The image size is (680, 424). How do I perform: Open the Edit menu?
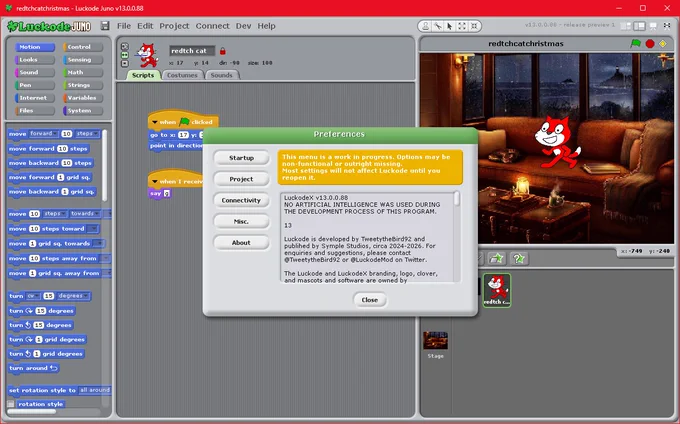click(145, 26)
